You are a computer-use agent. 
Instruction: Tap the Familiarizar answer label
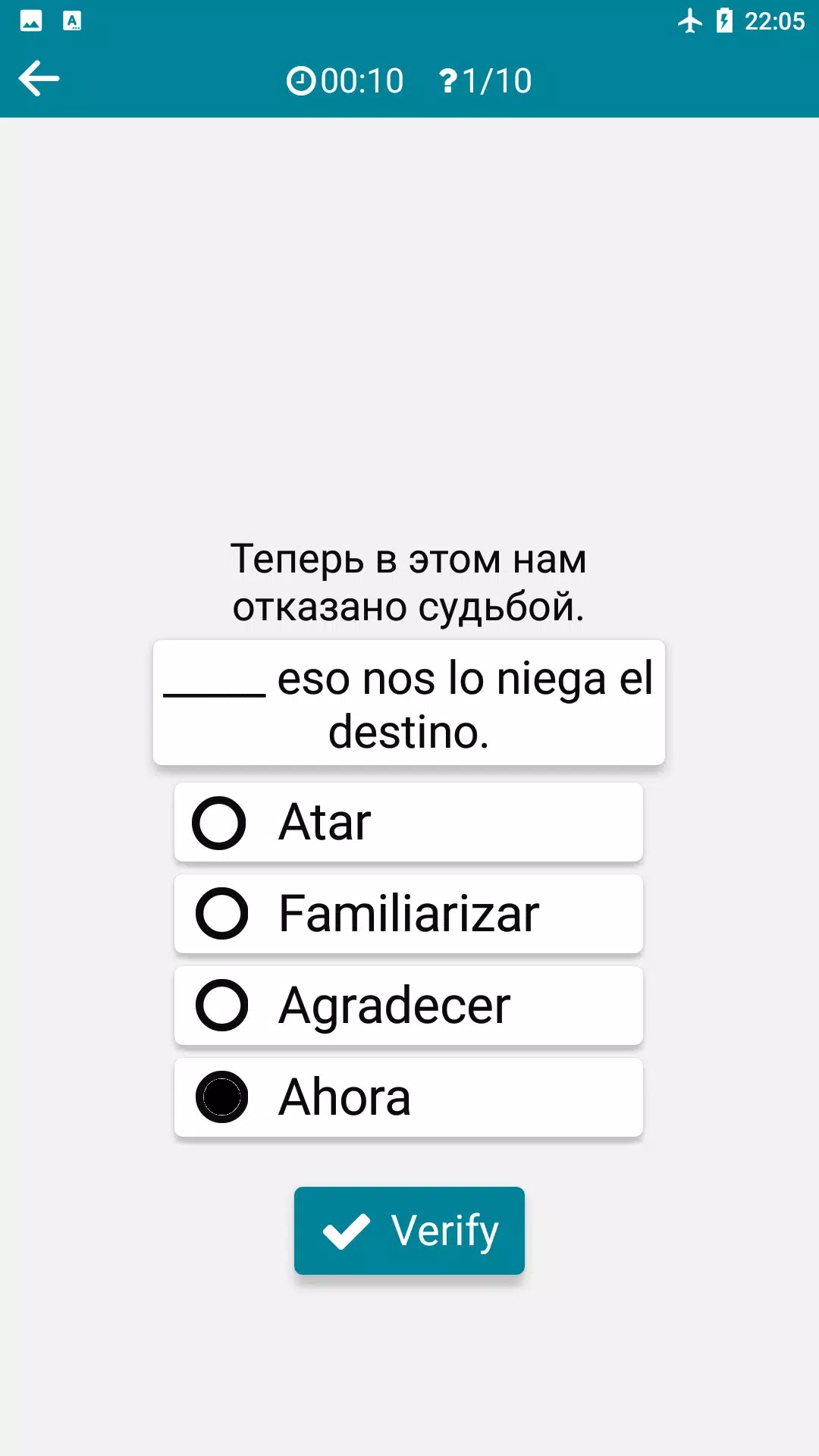(409, 914)
